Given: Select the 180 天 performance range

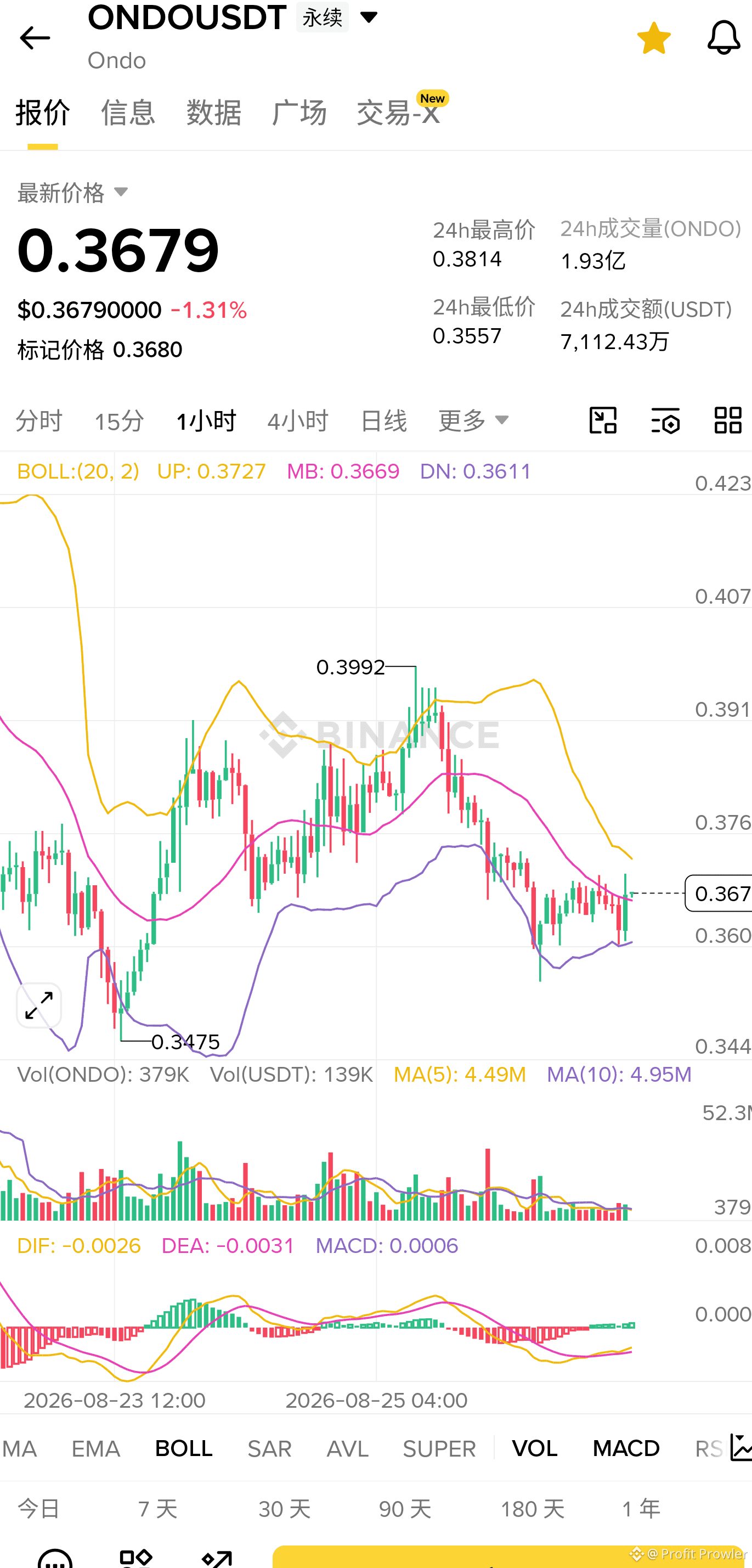Looking at the screenshot, I should coord(533,1510).
